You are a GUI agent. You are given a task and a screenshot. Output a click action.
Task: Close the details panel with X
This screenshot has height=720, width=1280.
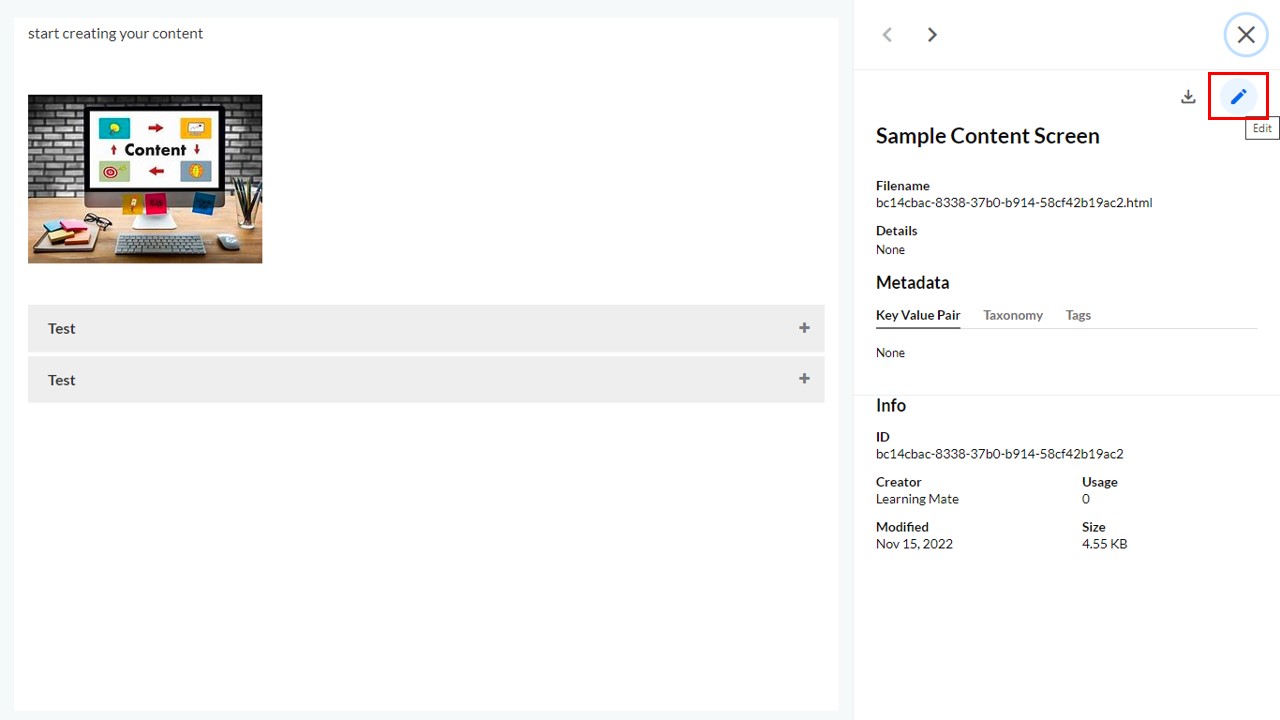pos(1246,35)
